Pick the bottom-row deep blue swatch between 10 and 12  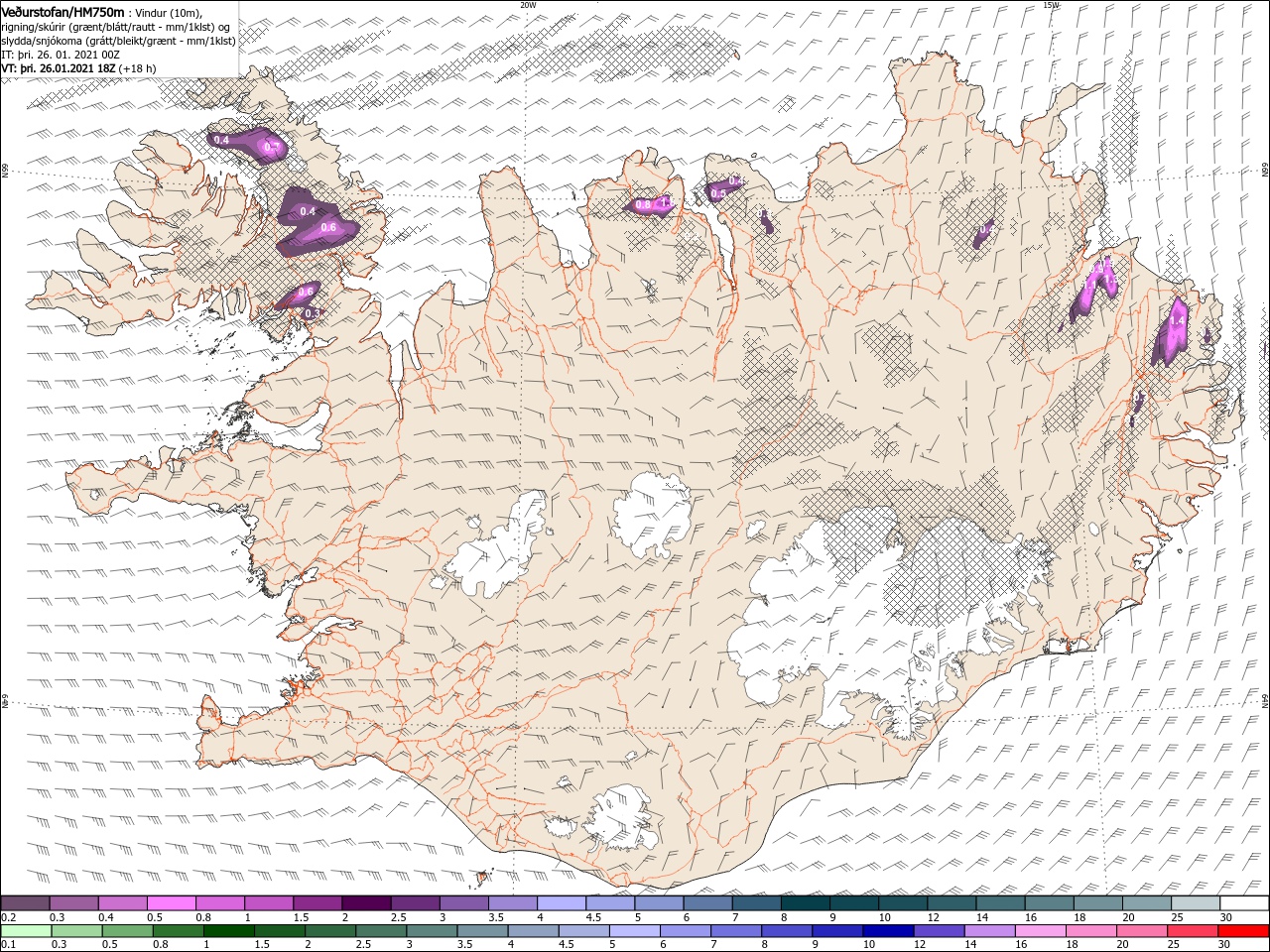pyautogui.click(x=888, y=931)
